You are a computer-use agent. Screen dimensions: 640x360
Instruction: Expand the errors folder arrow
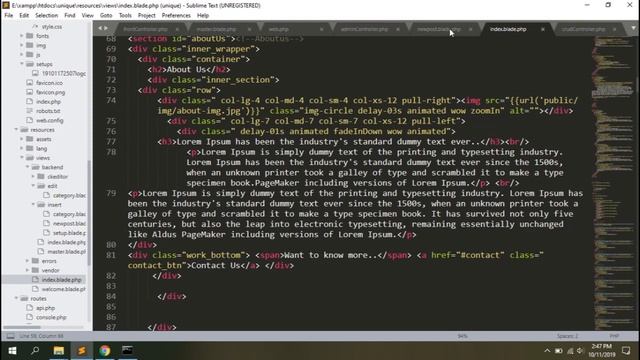click(x=27, y=261)
